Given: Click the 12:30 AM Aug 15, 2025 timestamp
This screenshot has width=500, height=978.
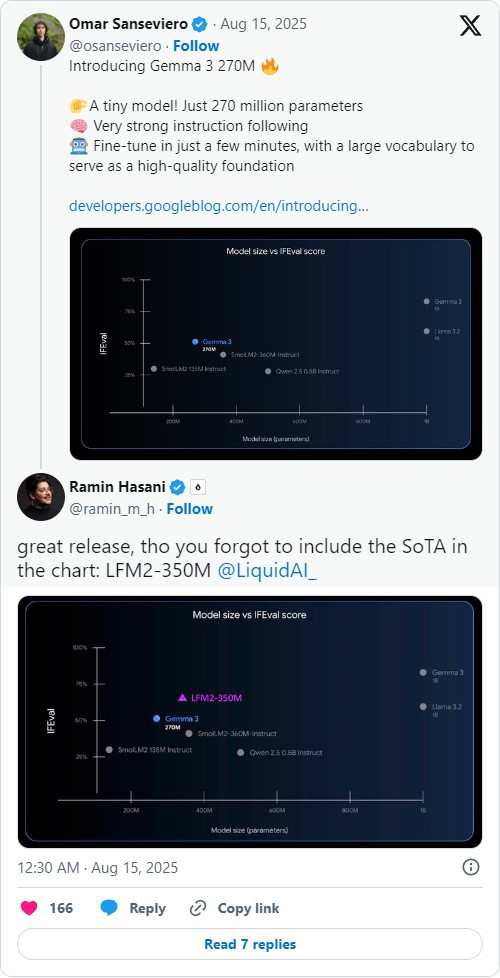Looking at the screenshot, I should pyautogui.click(x=98, y=867).
